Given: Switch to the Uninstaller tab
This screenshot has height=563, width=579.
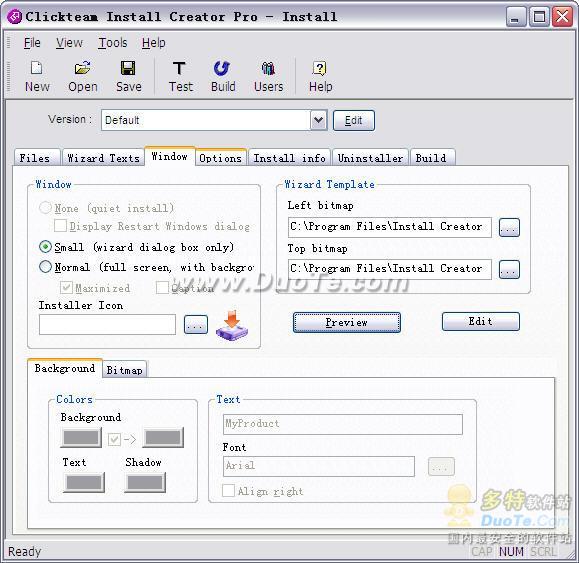Looking at the screenshot, I should 370,158.
